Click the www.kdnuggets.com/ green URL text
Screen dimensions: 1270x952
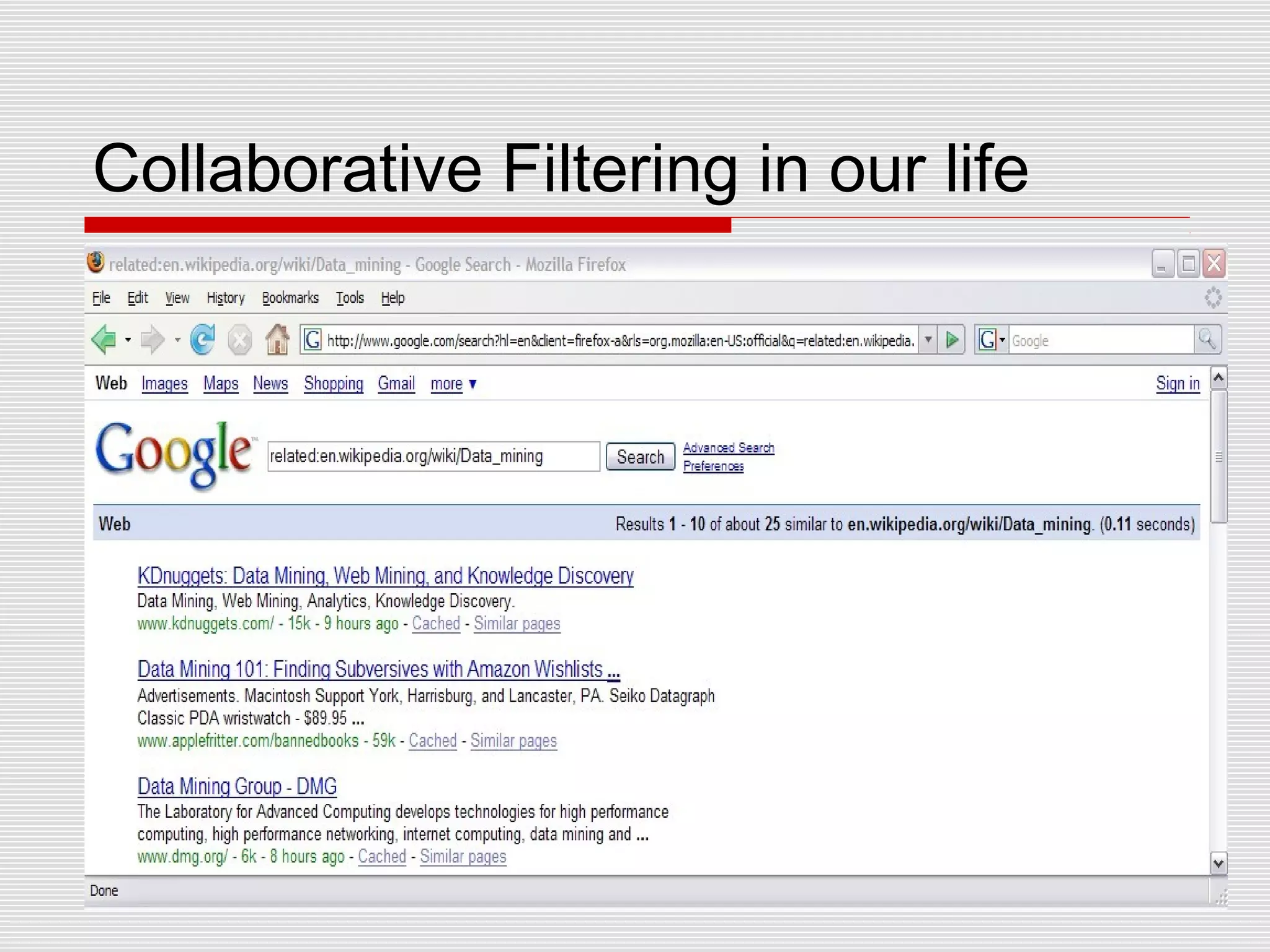coord(205,624)
